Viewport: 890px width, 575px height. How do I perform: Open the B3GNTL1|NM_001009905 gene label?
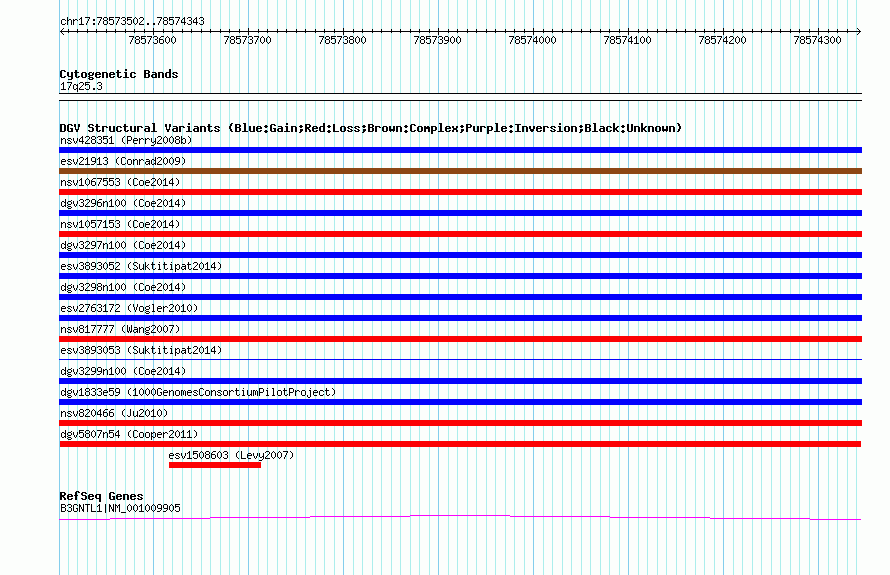point(120,508)
